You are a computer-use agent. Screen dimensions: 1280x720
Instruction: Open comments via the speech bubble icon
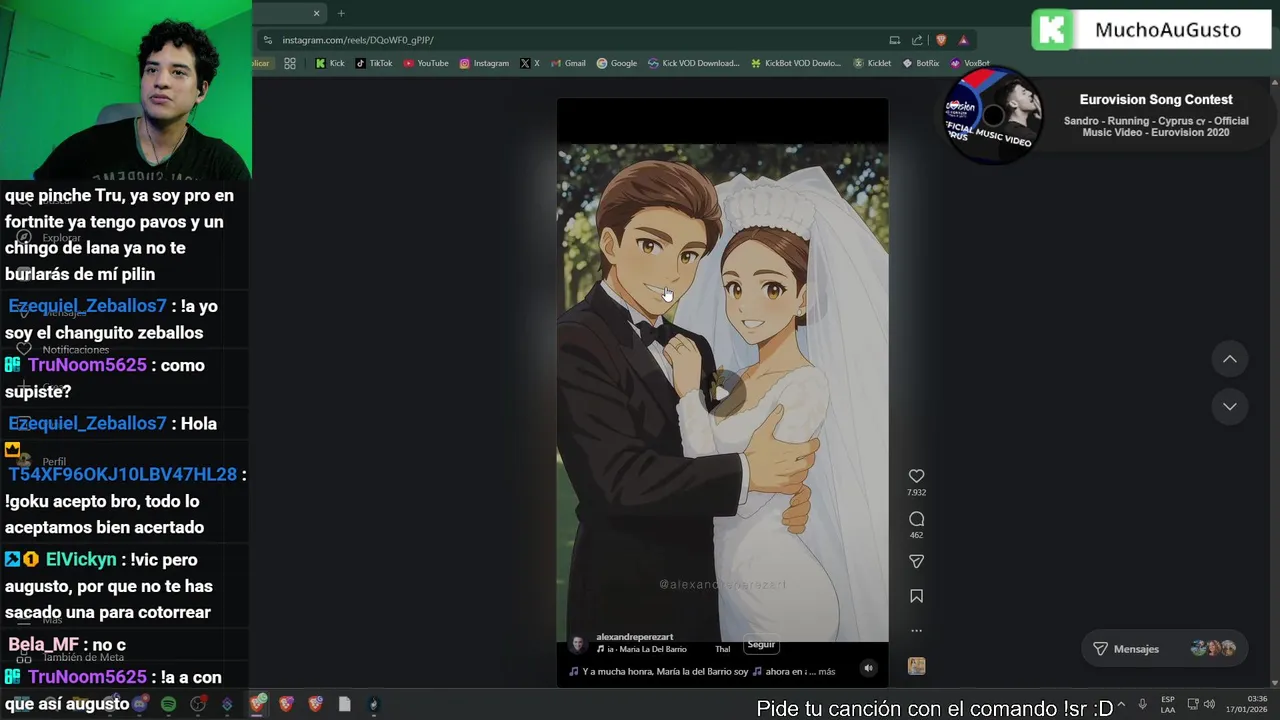(916, 519)
